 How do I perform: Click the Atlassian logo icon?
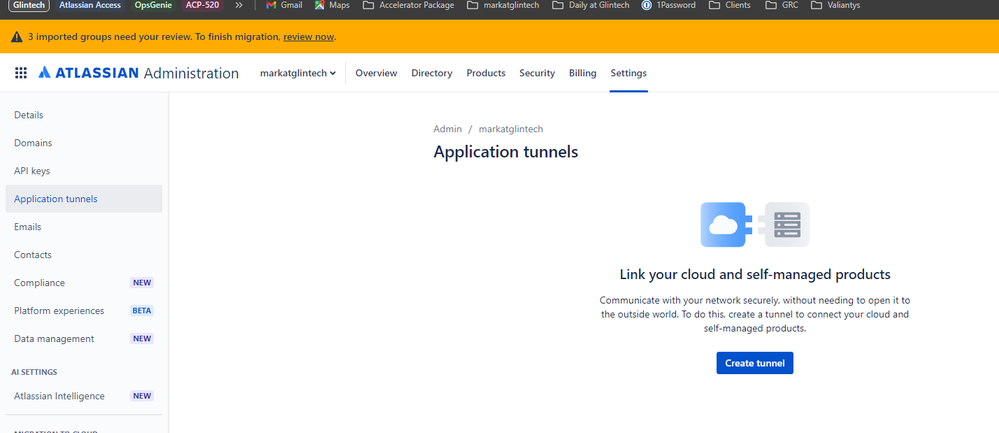click(44, 73)
